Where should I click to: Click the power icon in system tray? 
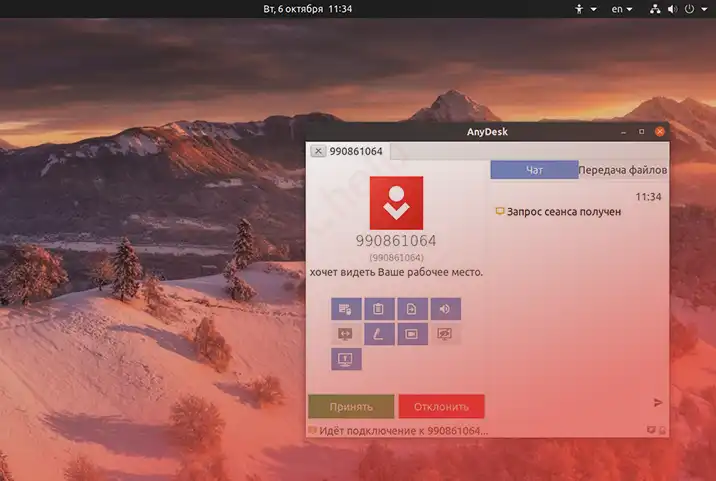[x=689, y=9]
